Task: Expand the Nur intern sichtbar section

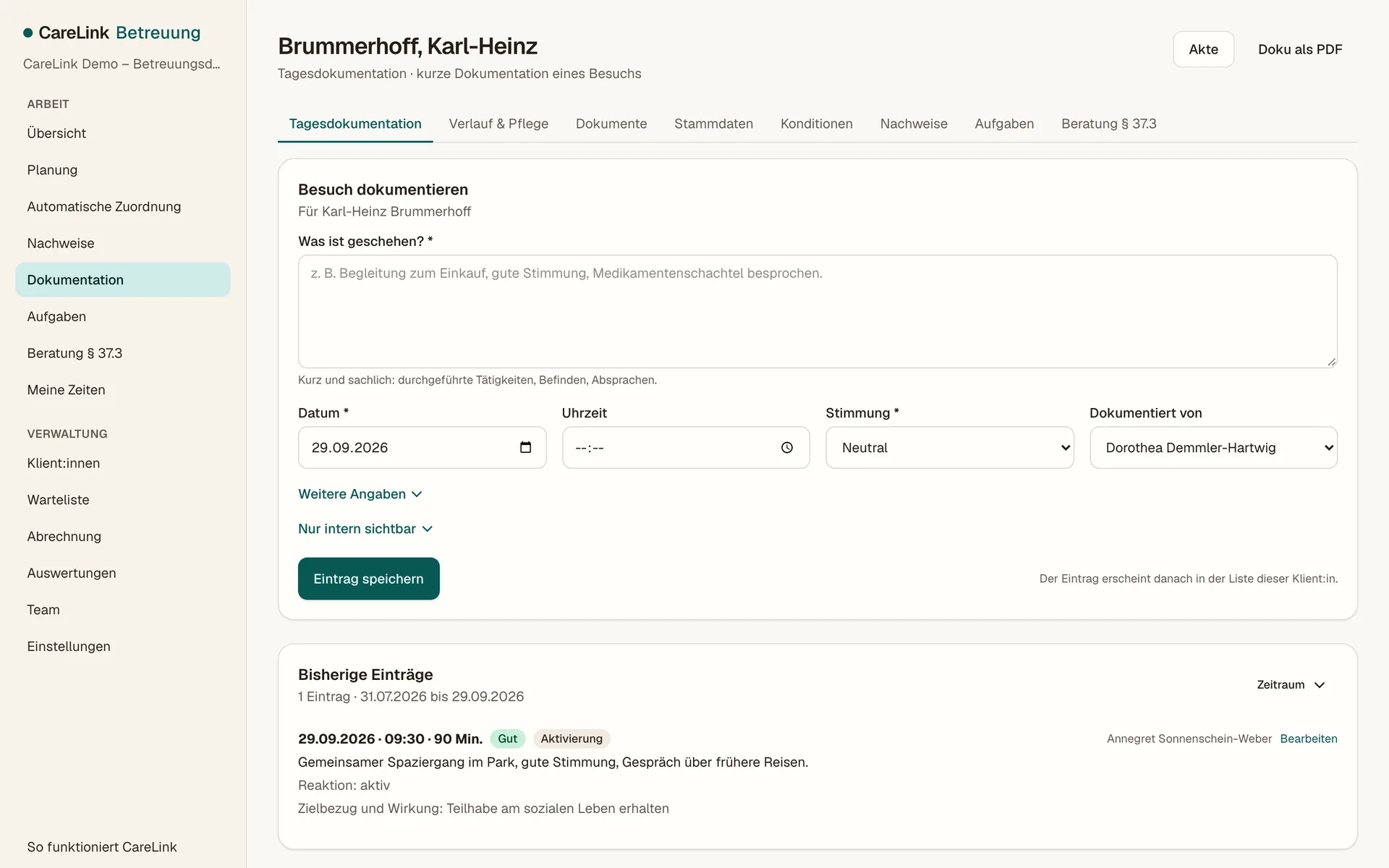Action: (x=365, y=529)
